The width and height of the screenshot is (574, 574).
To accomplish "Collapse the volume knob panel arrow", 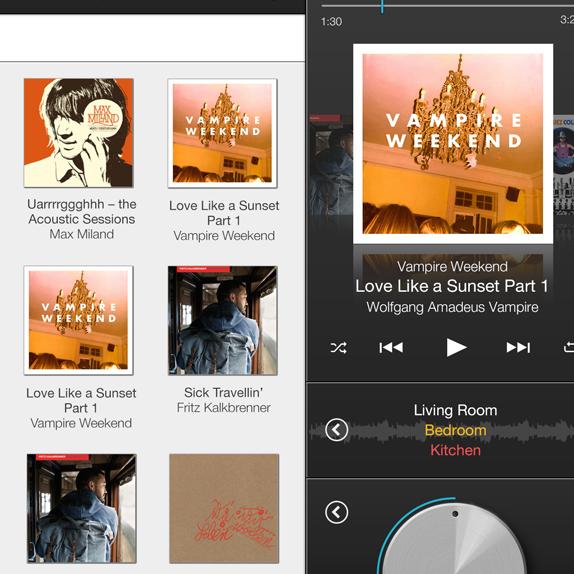I will [x=336, y=512].
